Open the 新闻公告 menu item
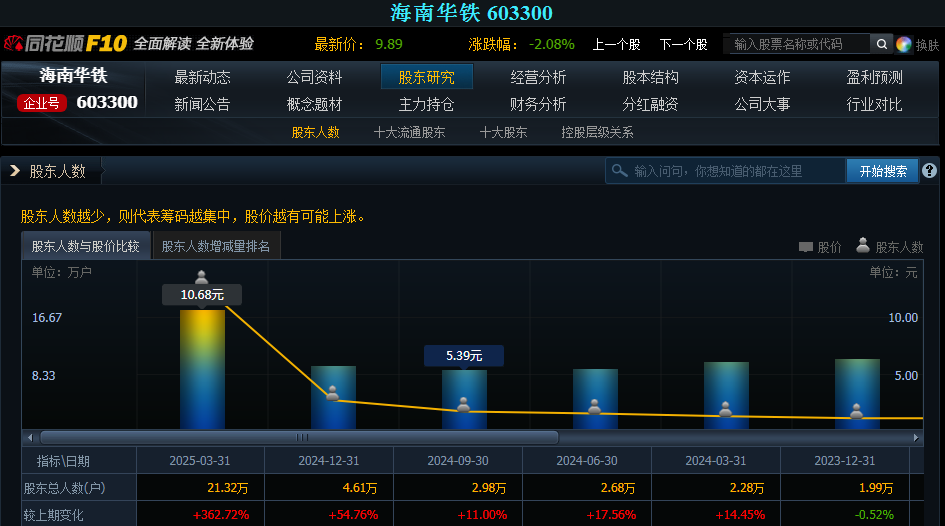 pos(202,104)
